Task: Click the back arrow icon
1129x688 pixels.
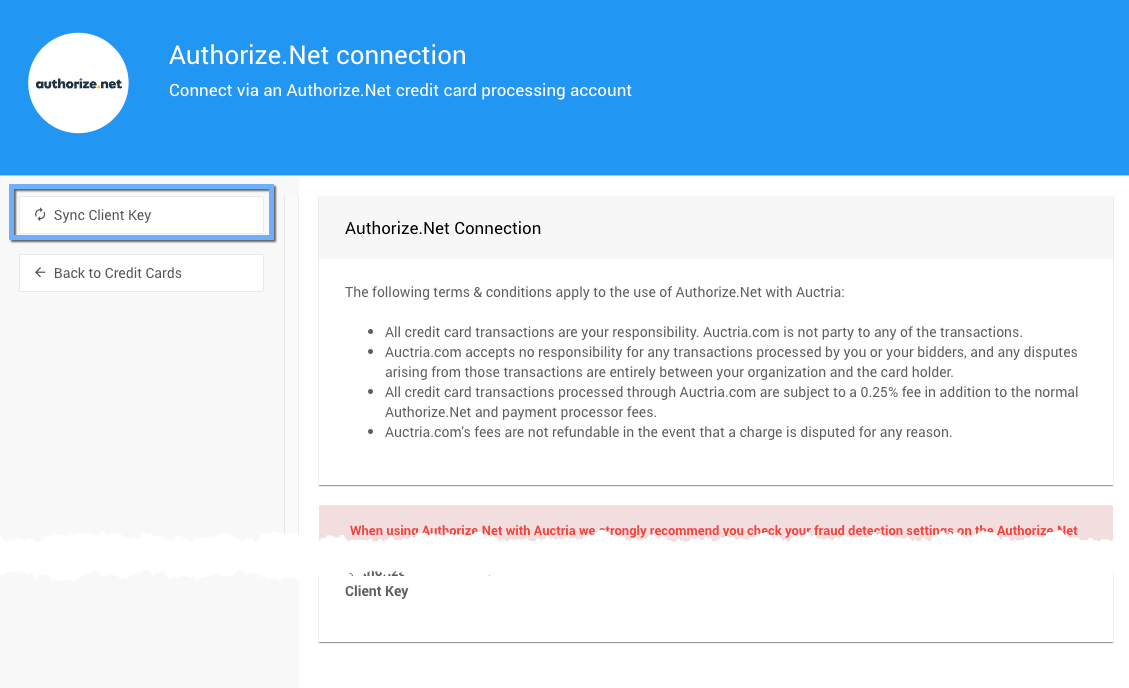Action: click(40, 273)
